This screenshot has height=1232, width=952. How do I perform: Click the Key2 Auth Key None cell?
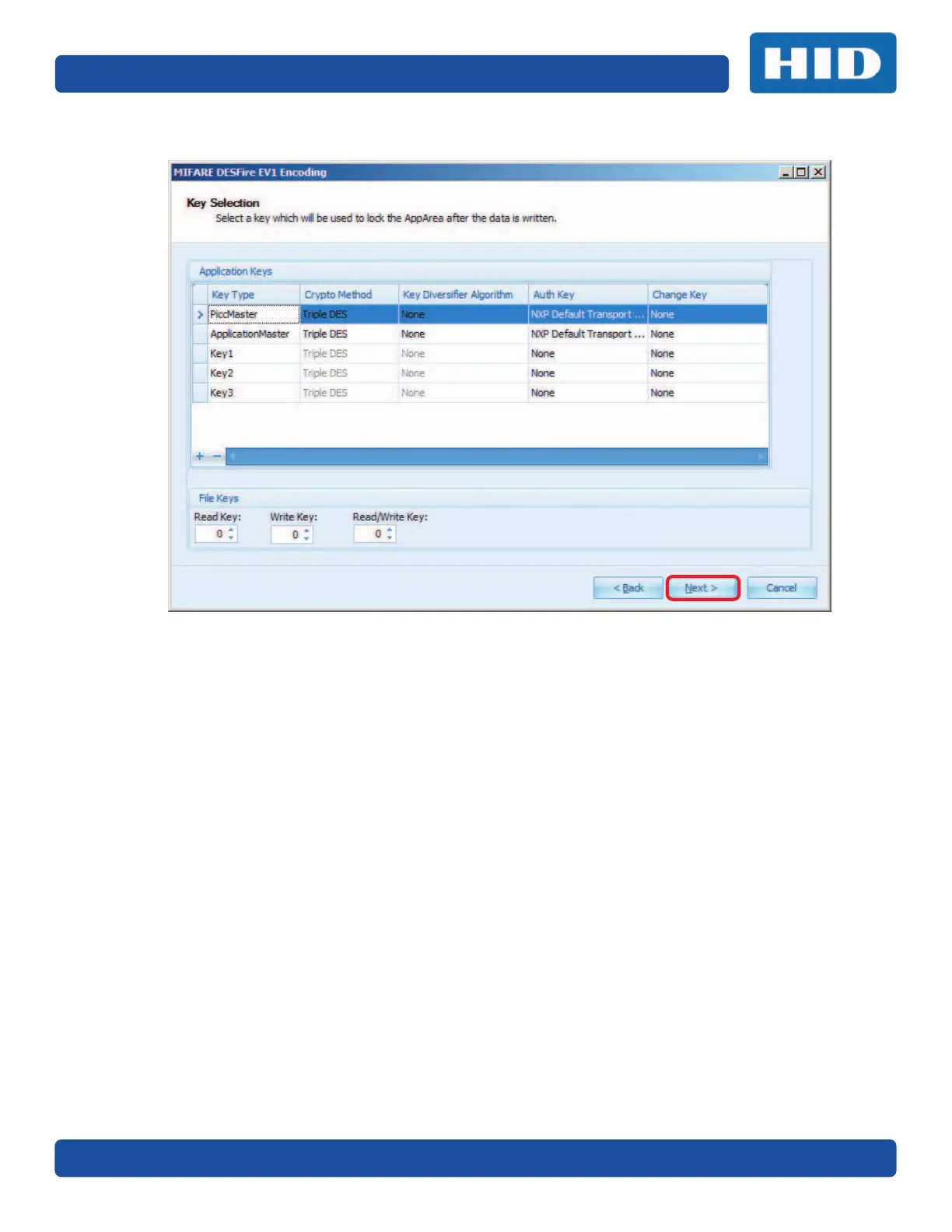click(588, 373)
